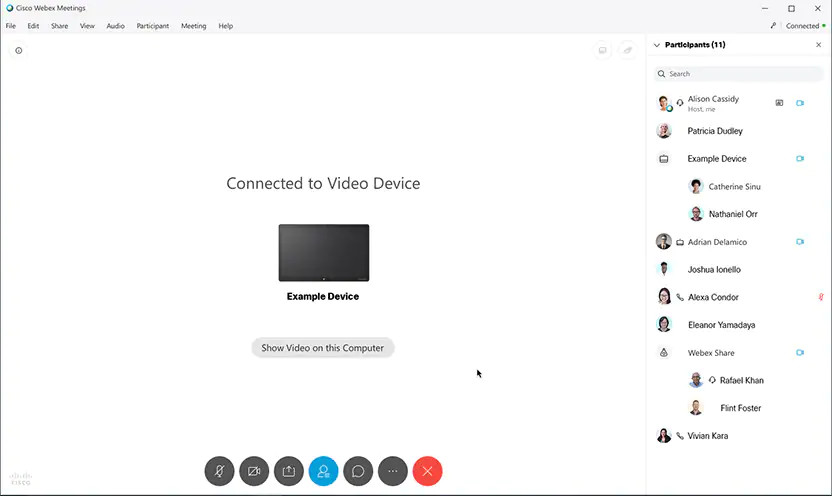This screenshot has width=832, height=496.
Task: Open the chat bubble button
Action: point(358,471)
